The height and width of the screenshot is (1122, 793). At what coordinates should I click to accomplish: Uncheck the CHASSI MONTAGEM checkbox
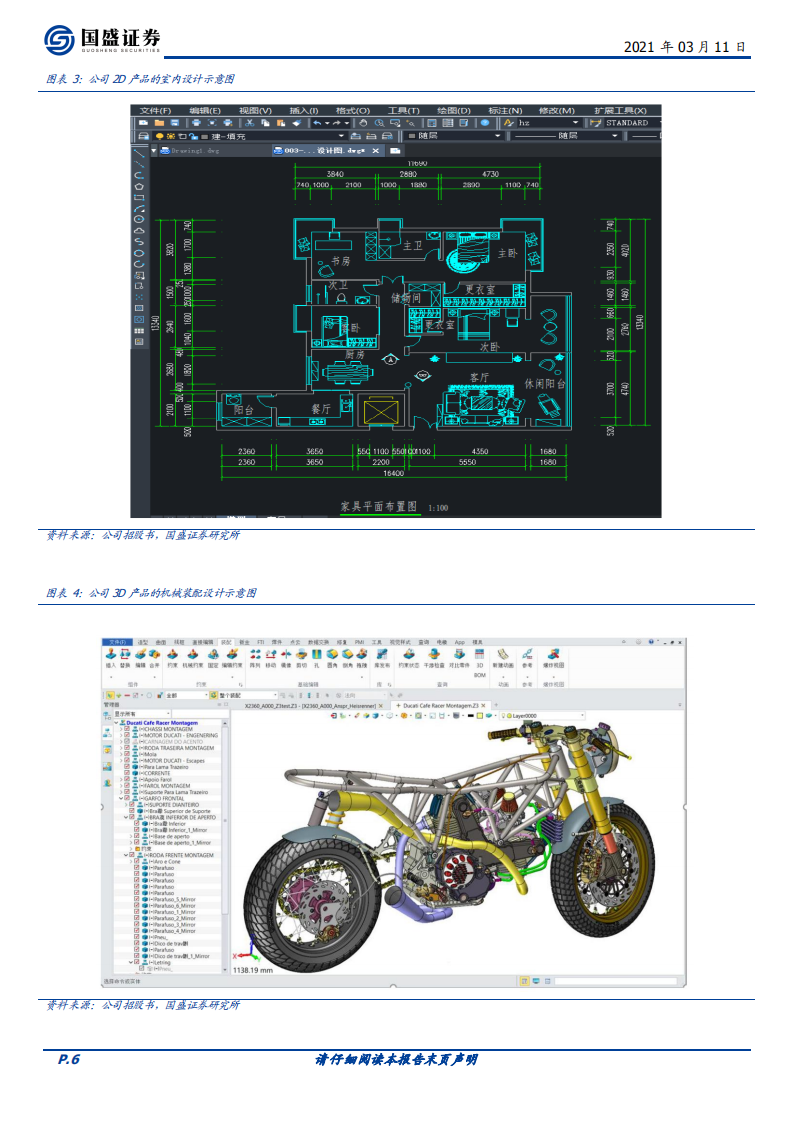point(128,729)
